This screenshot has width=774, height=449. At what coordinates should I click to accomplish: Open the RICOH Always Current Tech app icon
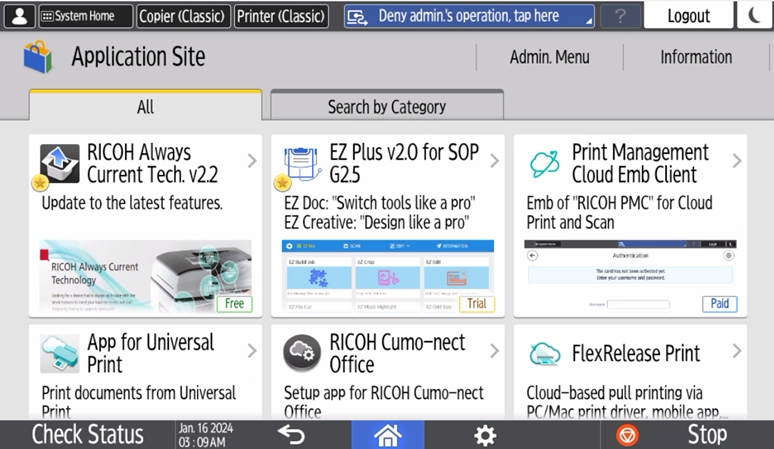coord(60,164)
